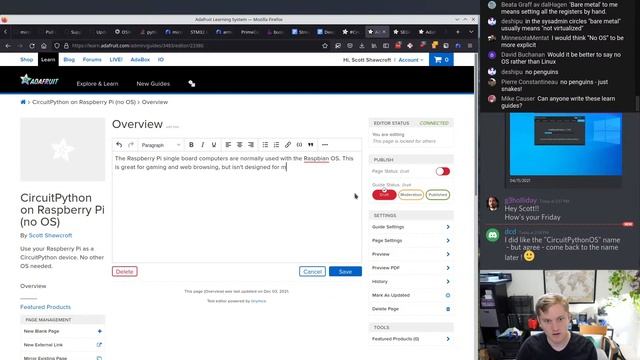Click the guide thumbnail placeholder
Viewport: 640px width, 360px height.
point(62,149)
